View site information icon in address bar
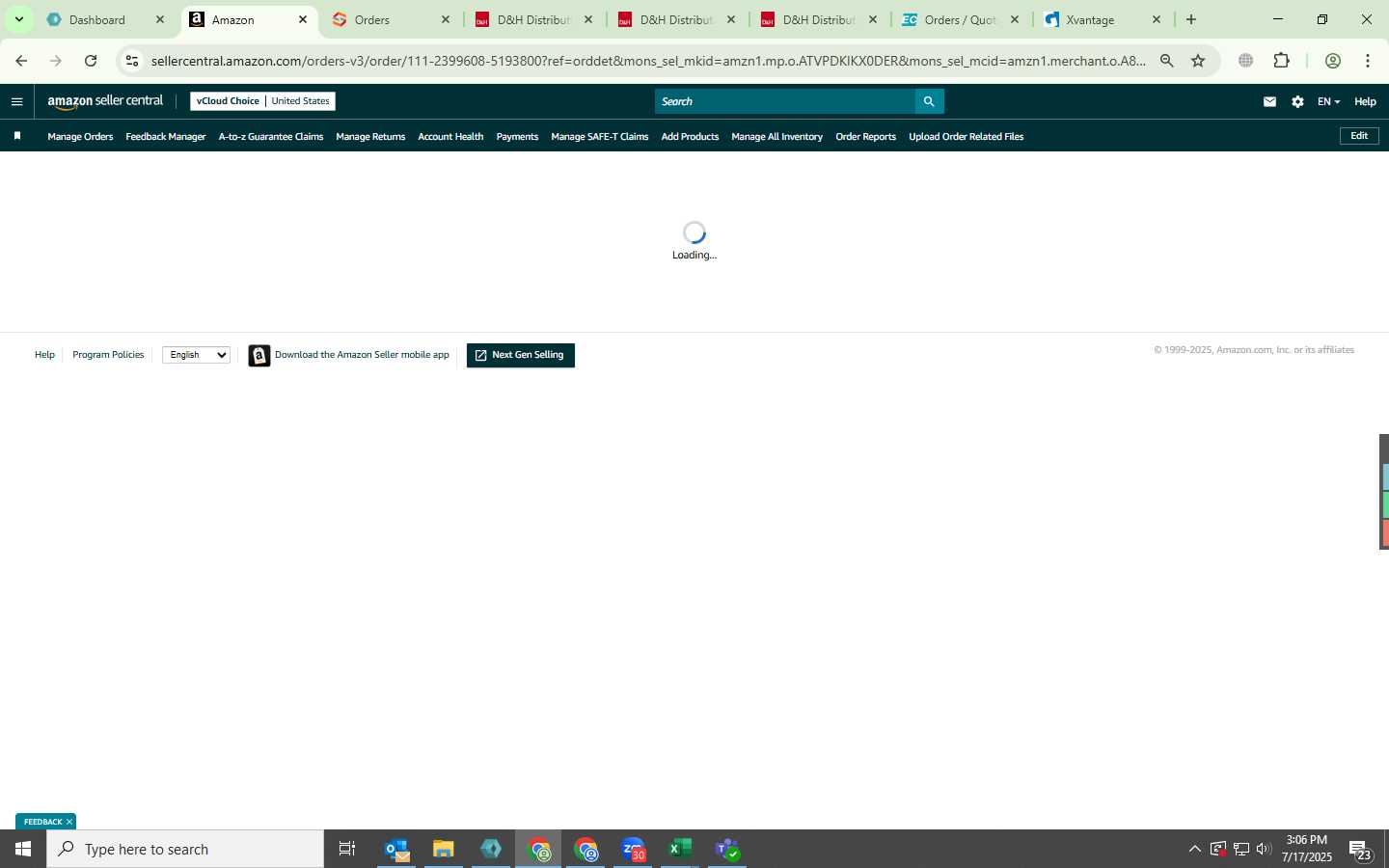 [x=132, y=61]
